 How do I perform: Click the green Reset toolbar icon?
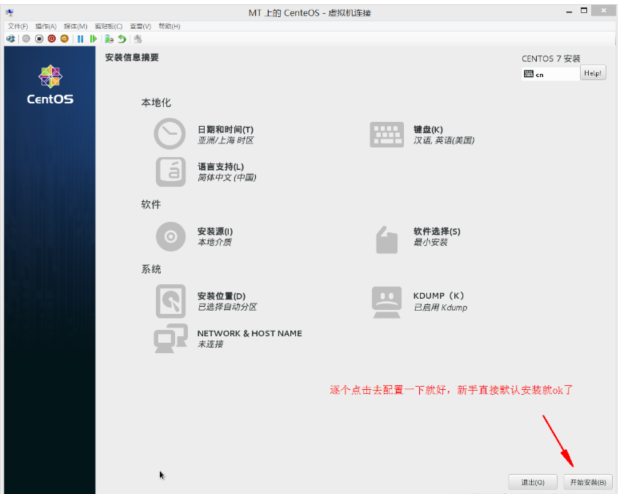pos(93,39)
